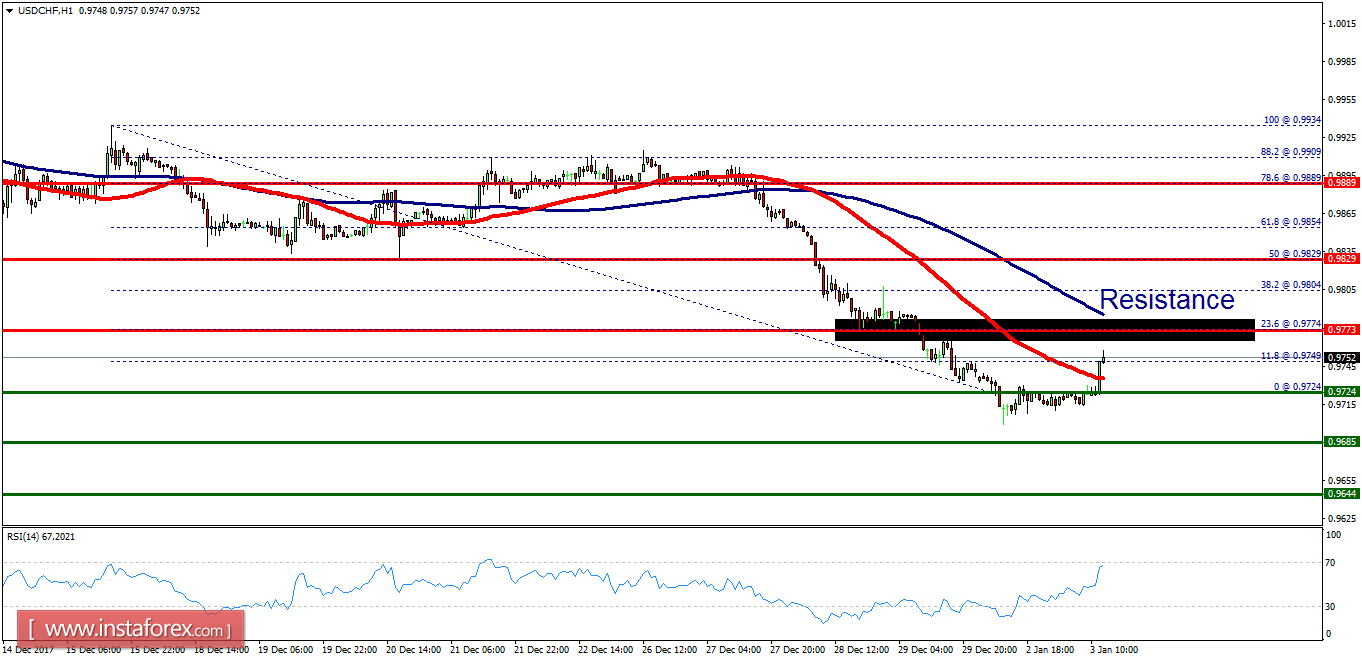Select the Fibonacci label 61.8 @ 0.9854
1362x661 pixels.
[1291, 221]
